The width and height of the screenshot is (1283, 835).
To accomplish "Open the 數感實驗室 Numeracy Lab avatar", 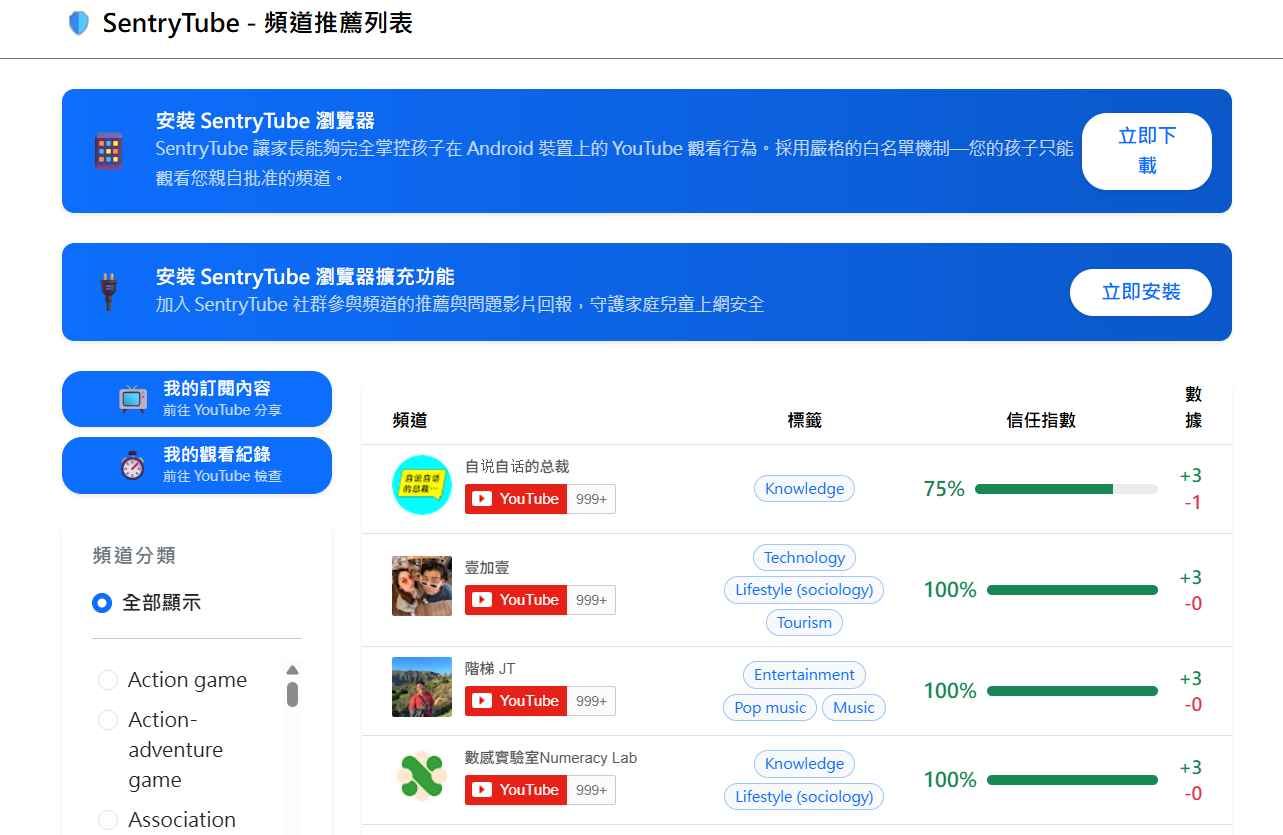I will point(422,776).
